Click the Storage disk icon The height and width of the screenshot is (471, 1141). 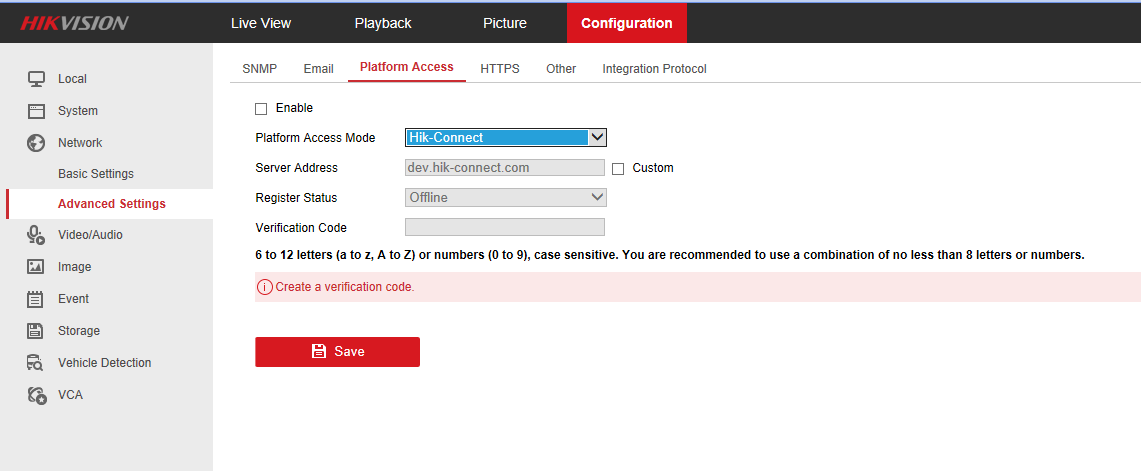pos(36,331)
